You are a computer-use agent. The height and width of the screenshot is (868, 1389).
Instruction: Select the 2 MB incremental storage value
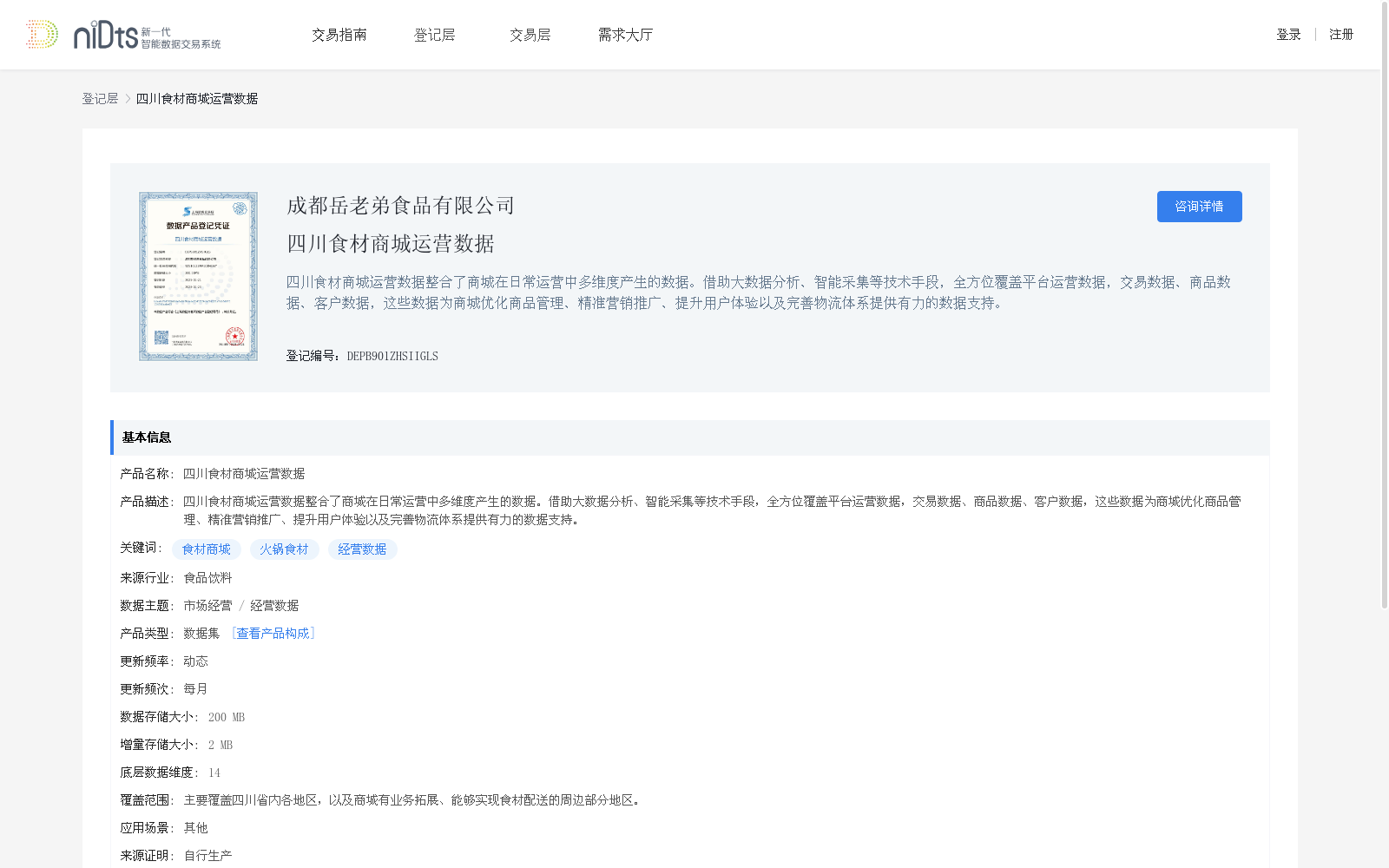tap(221, 745)
